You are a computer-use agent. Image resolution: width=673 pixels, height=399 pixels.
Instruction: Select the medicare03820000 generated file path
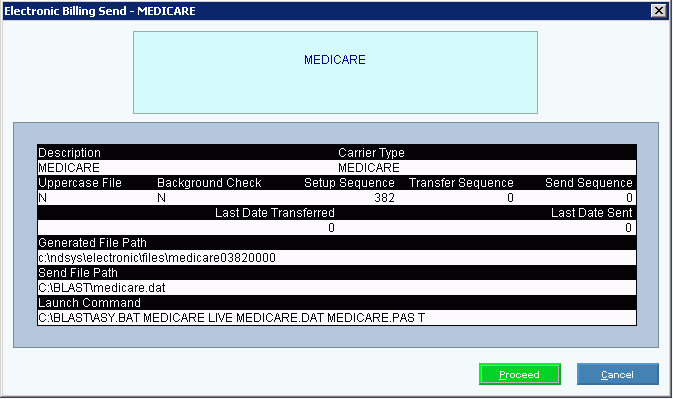coord(157,258)
